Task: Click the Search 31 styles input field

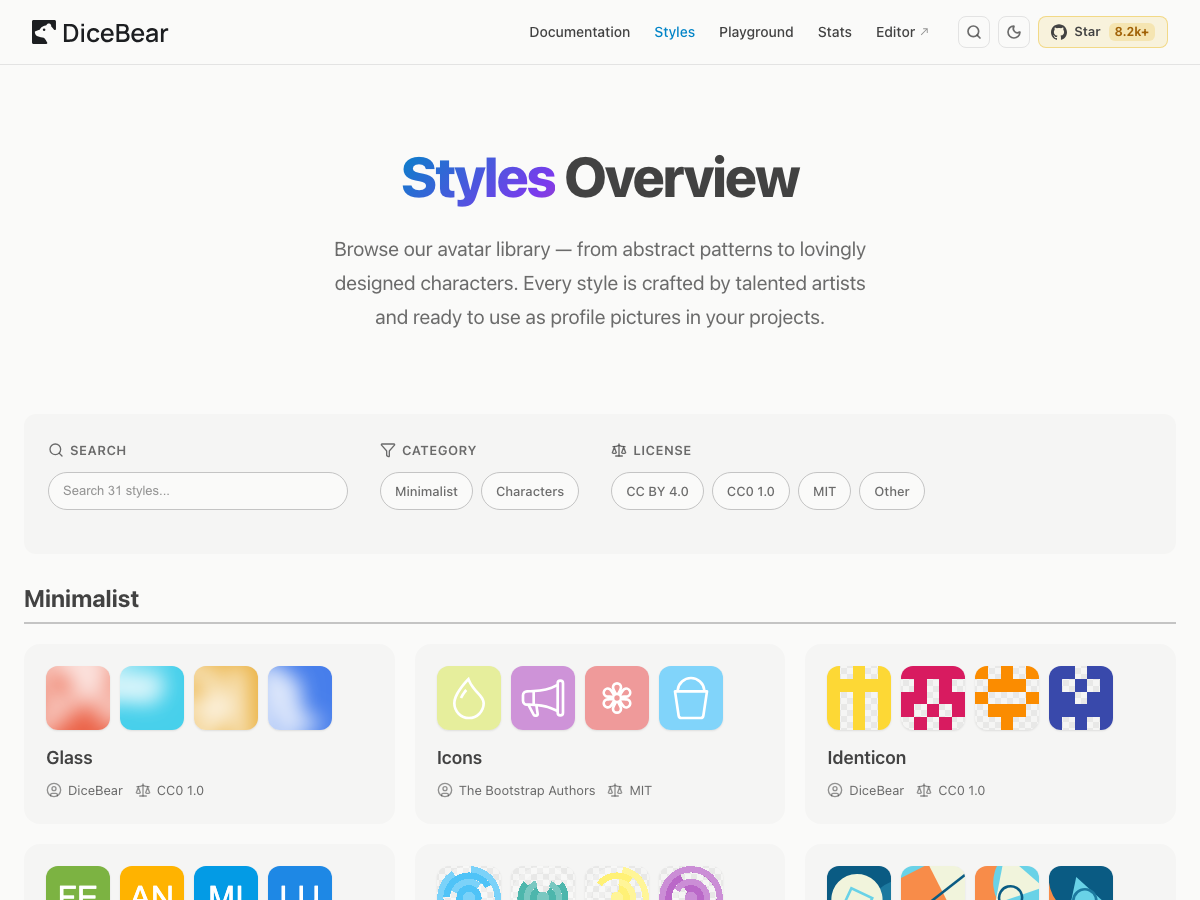Action: 198,491
